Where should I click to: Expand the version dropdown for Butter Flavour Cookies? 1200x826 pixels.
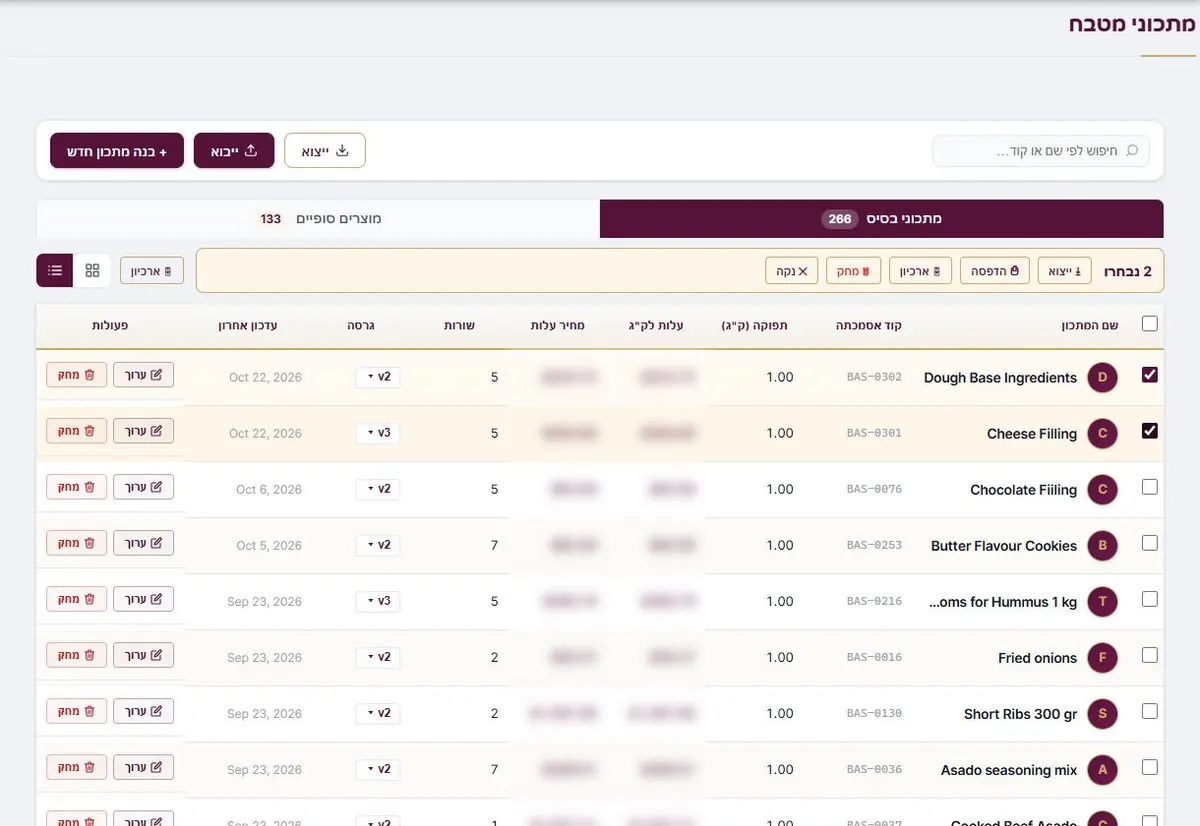click(x=378, y=546)
